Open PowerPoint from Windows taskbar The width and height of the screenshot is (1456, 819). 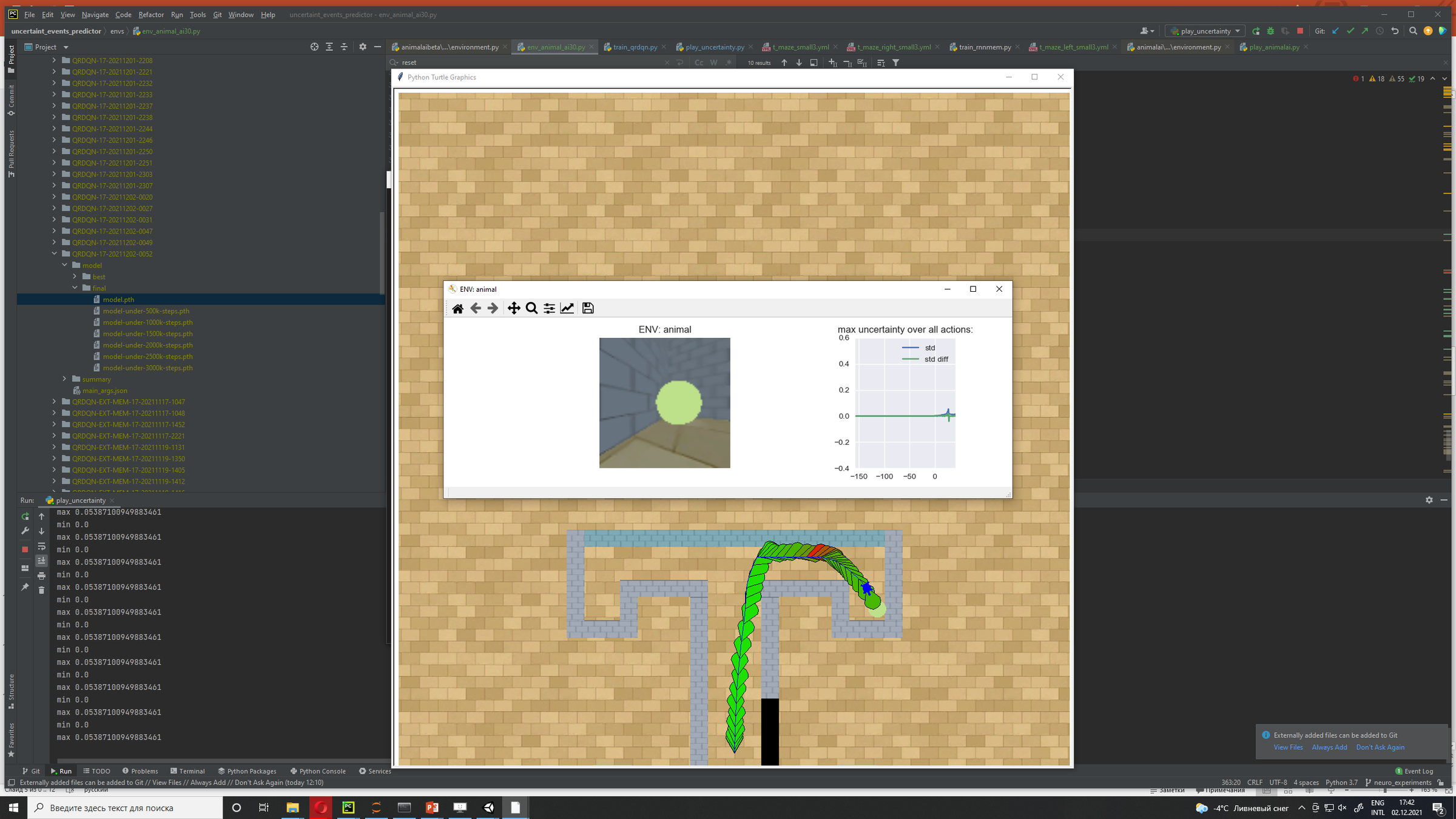coord(432,807)
